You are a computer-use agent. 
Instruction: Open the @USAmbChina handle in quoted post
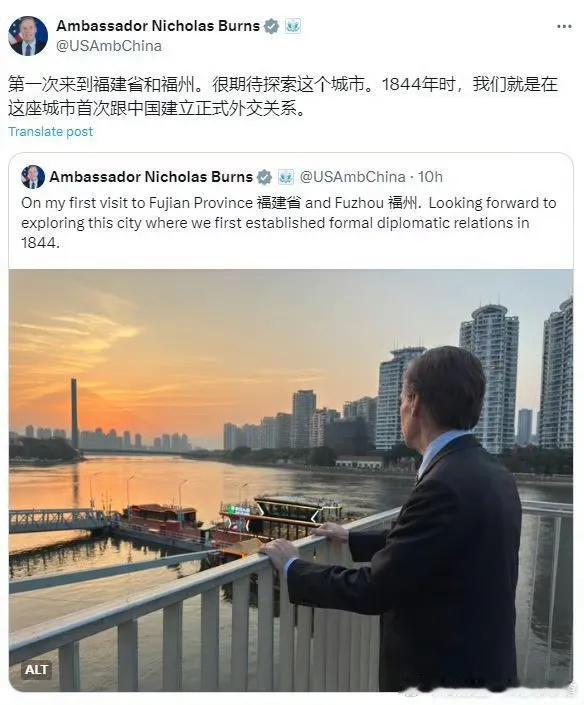[352, 177]
